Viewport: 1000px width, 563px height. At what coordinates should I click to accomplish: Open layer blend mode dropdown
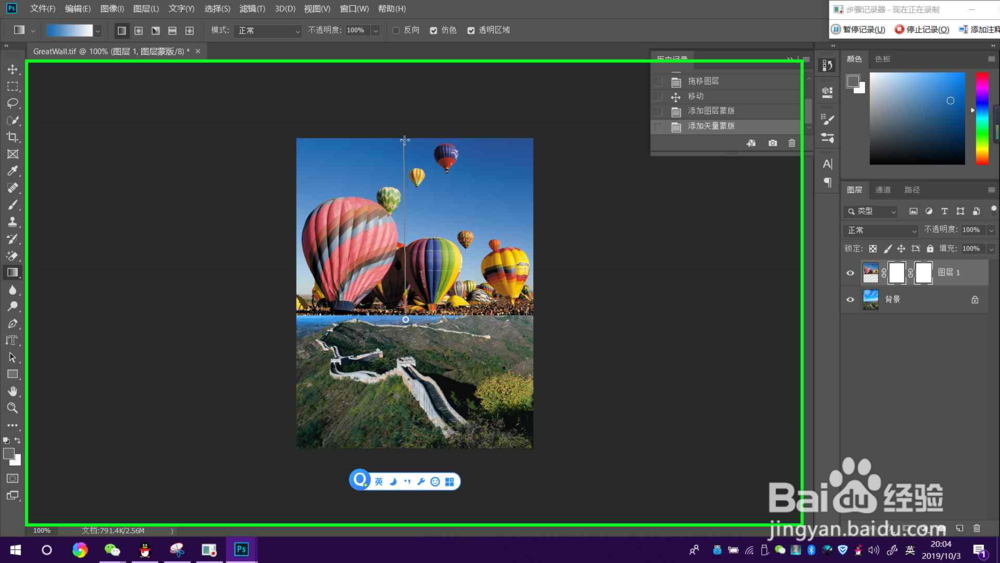pos(880,230)
